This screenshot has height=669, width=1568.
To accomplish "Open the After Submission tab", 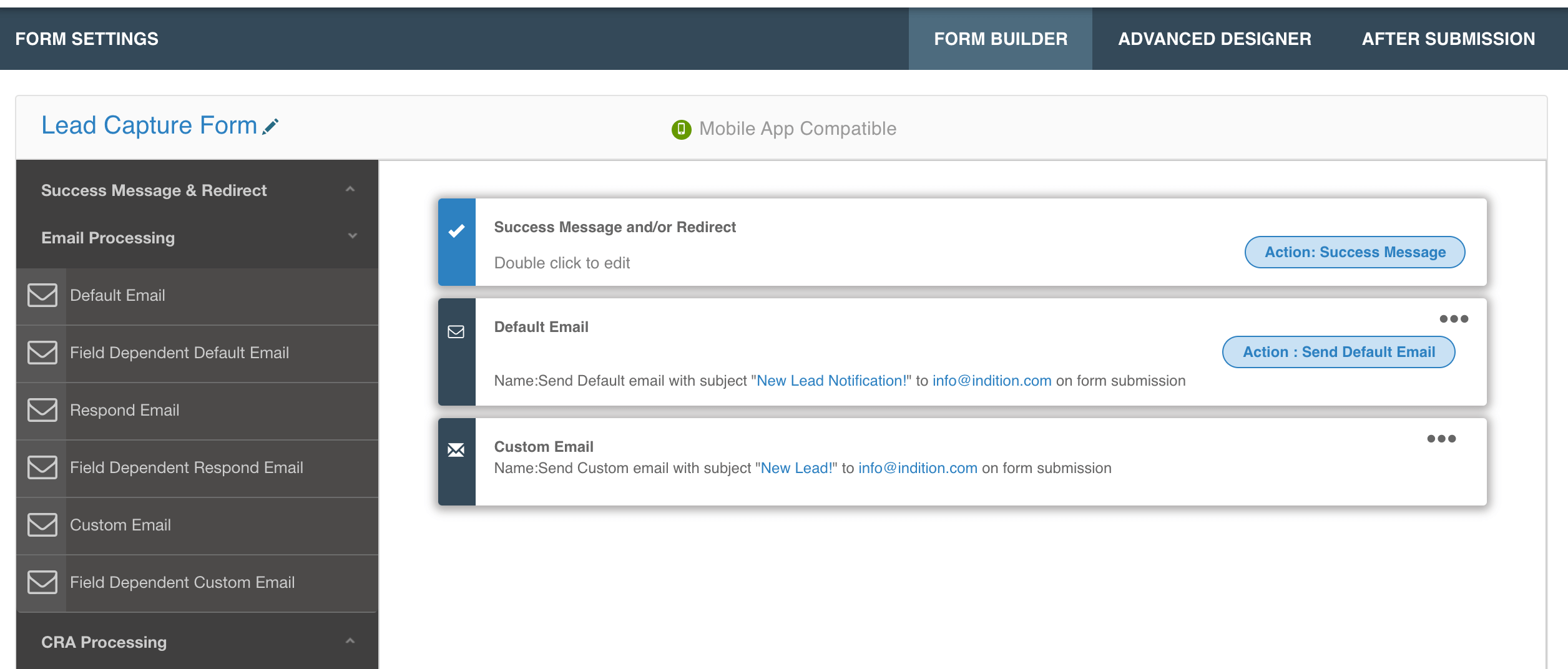I will [x=1448, y=39].
